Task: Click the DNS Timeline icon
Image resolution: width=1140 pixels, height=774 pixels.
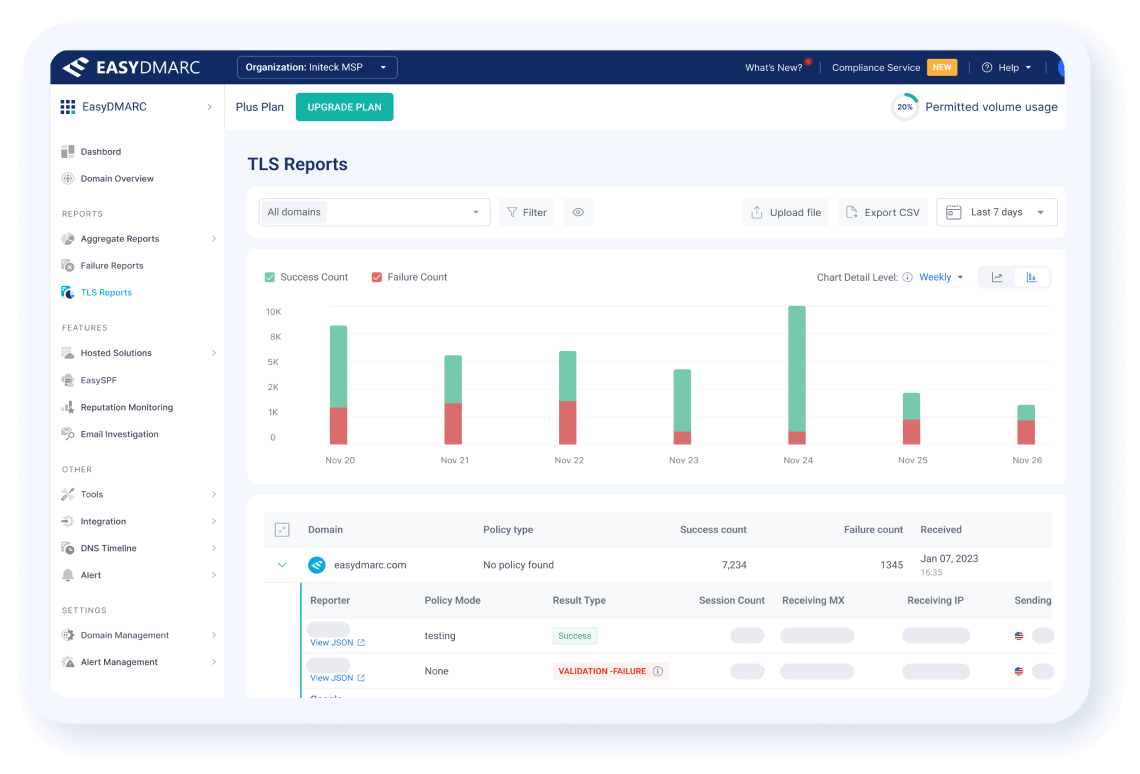Action: coord(68,548)
